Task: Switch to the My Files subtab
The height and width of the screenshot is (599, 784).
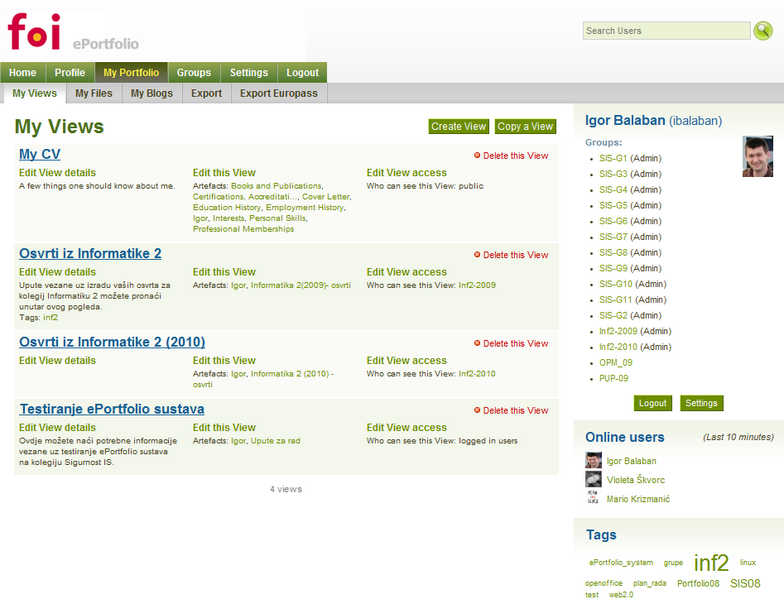Action: 94,94
